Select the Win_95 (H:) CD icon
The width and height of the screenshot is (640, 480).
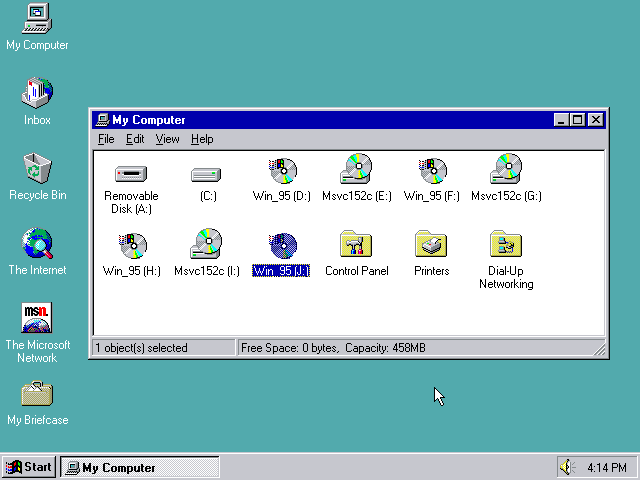[x=132, y=246]
